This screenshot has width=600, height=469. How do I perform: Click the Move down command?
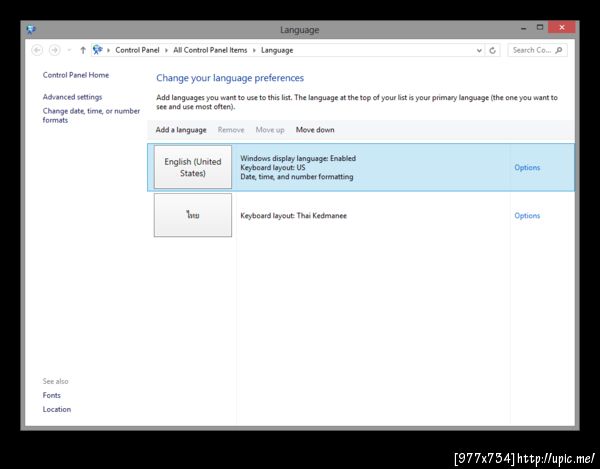click(315, 130)
